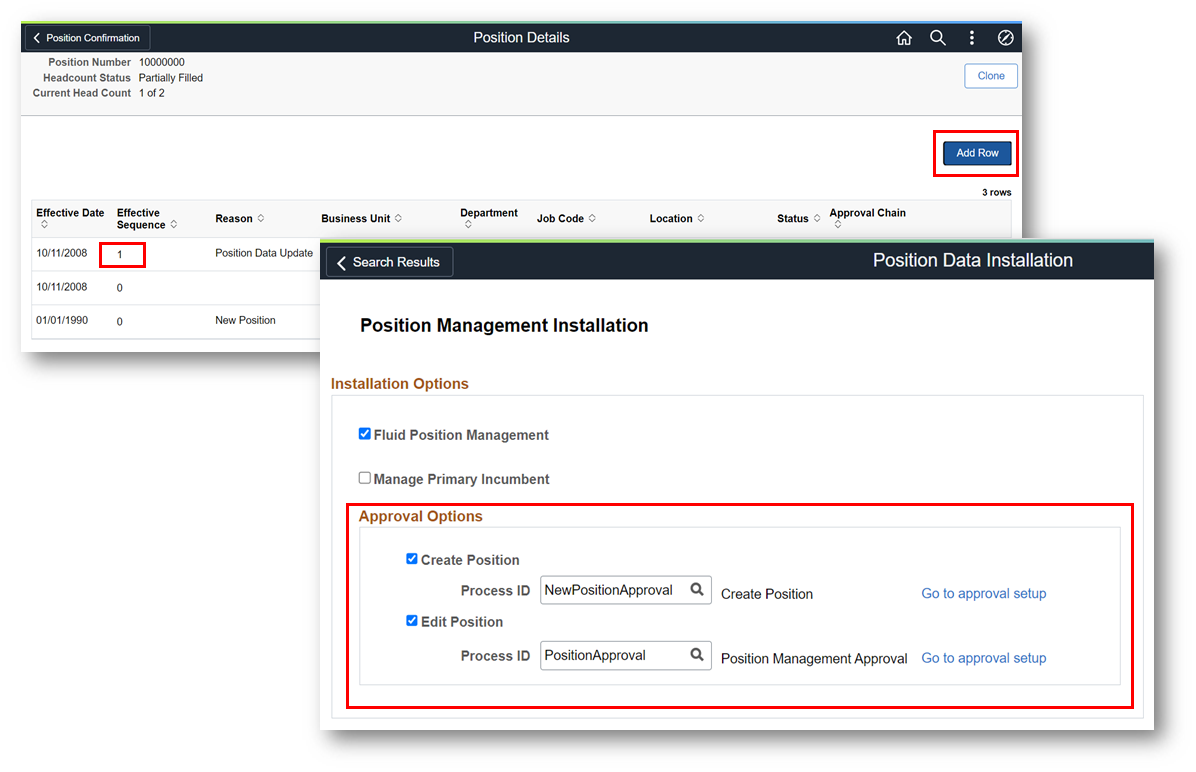Open the Actions menu (three dots)

(x=972, y=37)
